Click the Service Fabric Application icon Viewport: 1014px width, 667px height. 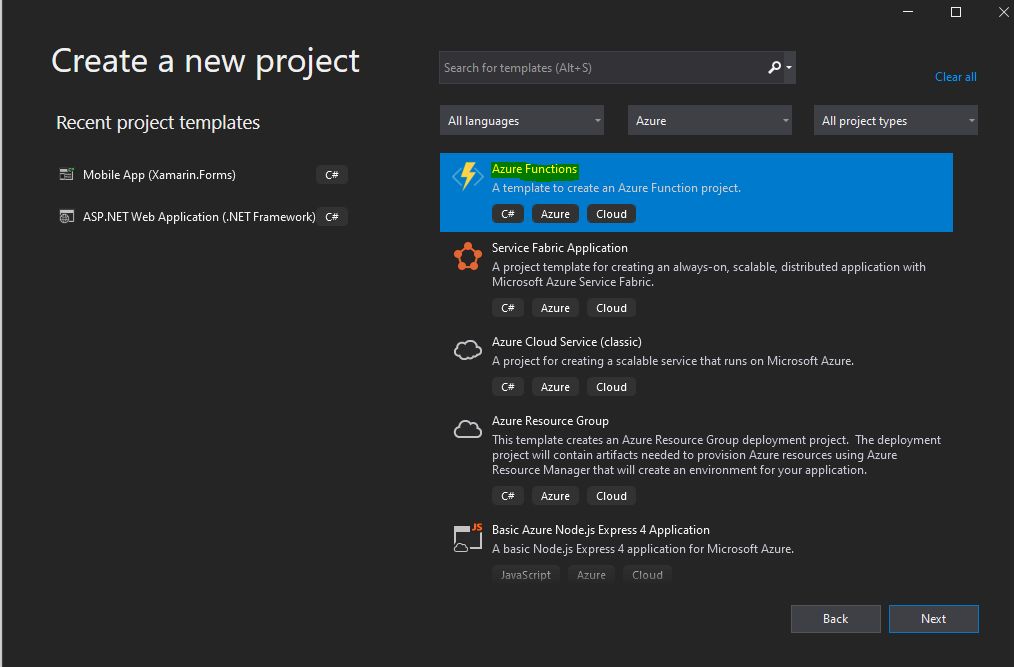tap(468, 256)
